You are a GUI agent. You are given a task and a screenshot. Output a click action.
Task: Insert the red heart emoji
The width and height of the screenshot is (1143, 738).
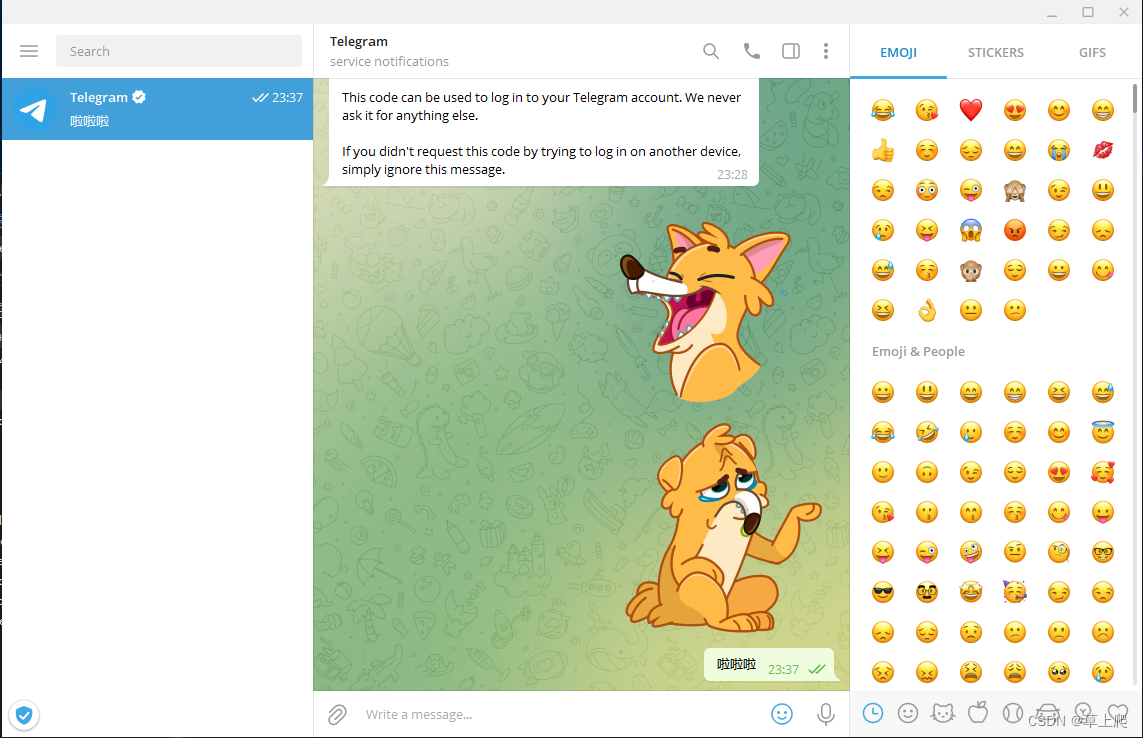pyautogui.click(x=971, y=110)
